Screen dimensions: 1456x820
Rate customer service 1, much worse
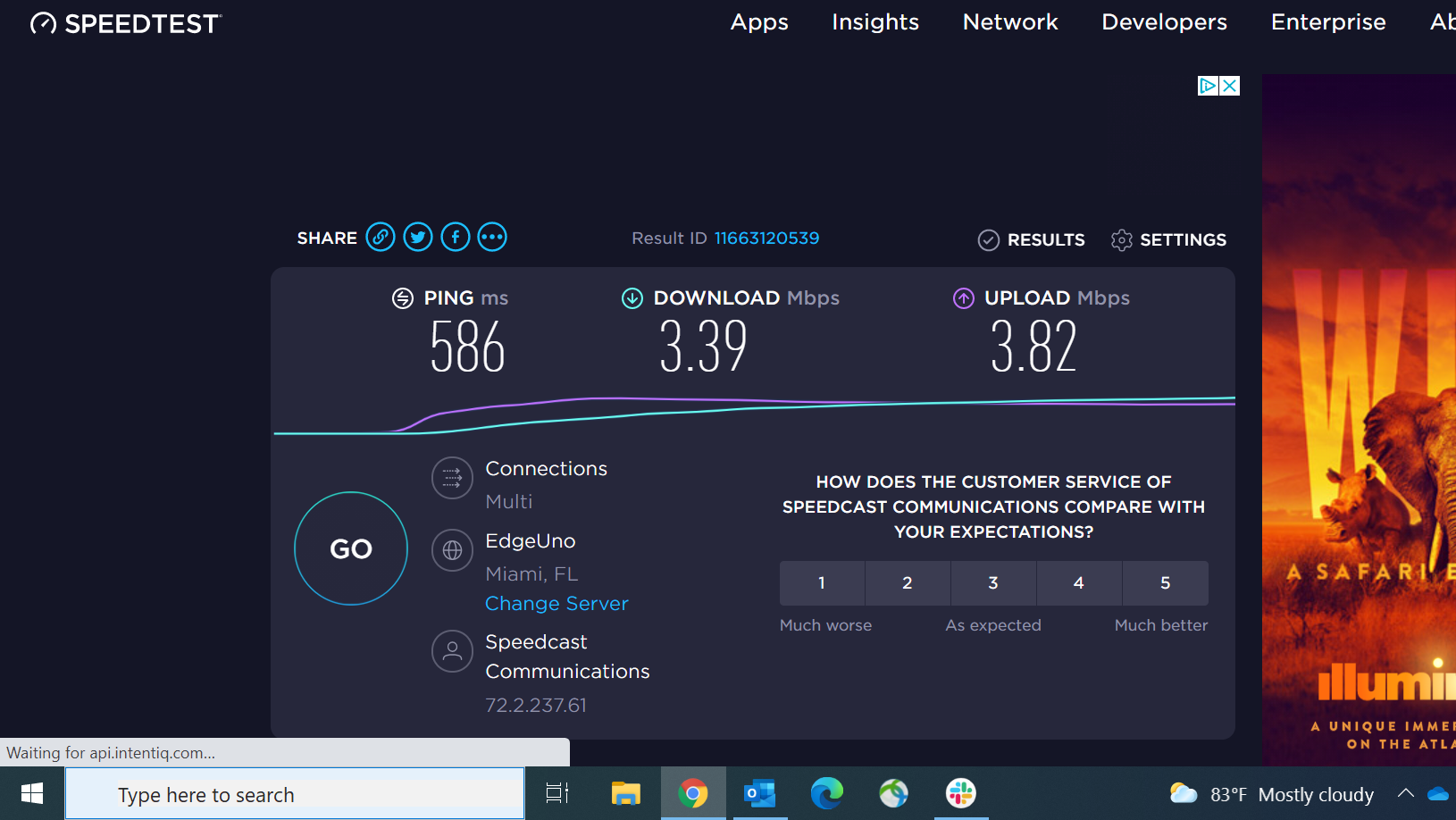pos(822,583)
